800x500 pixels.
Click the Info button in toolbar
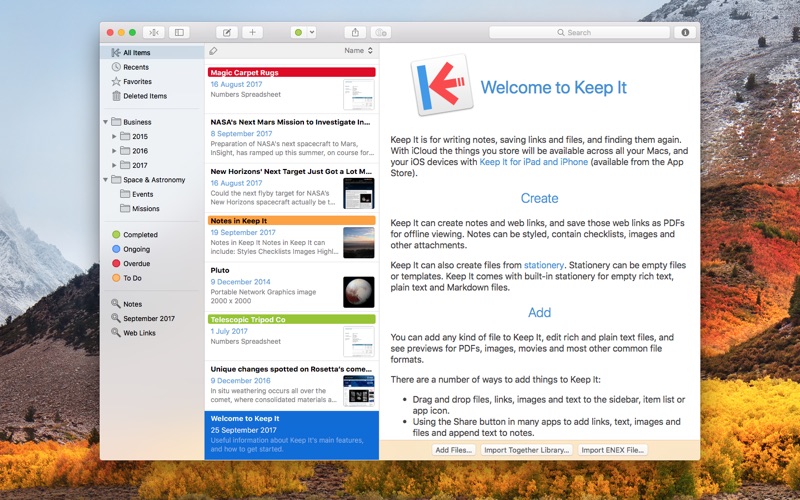click(685, 32)
